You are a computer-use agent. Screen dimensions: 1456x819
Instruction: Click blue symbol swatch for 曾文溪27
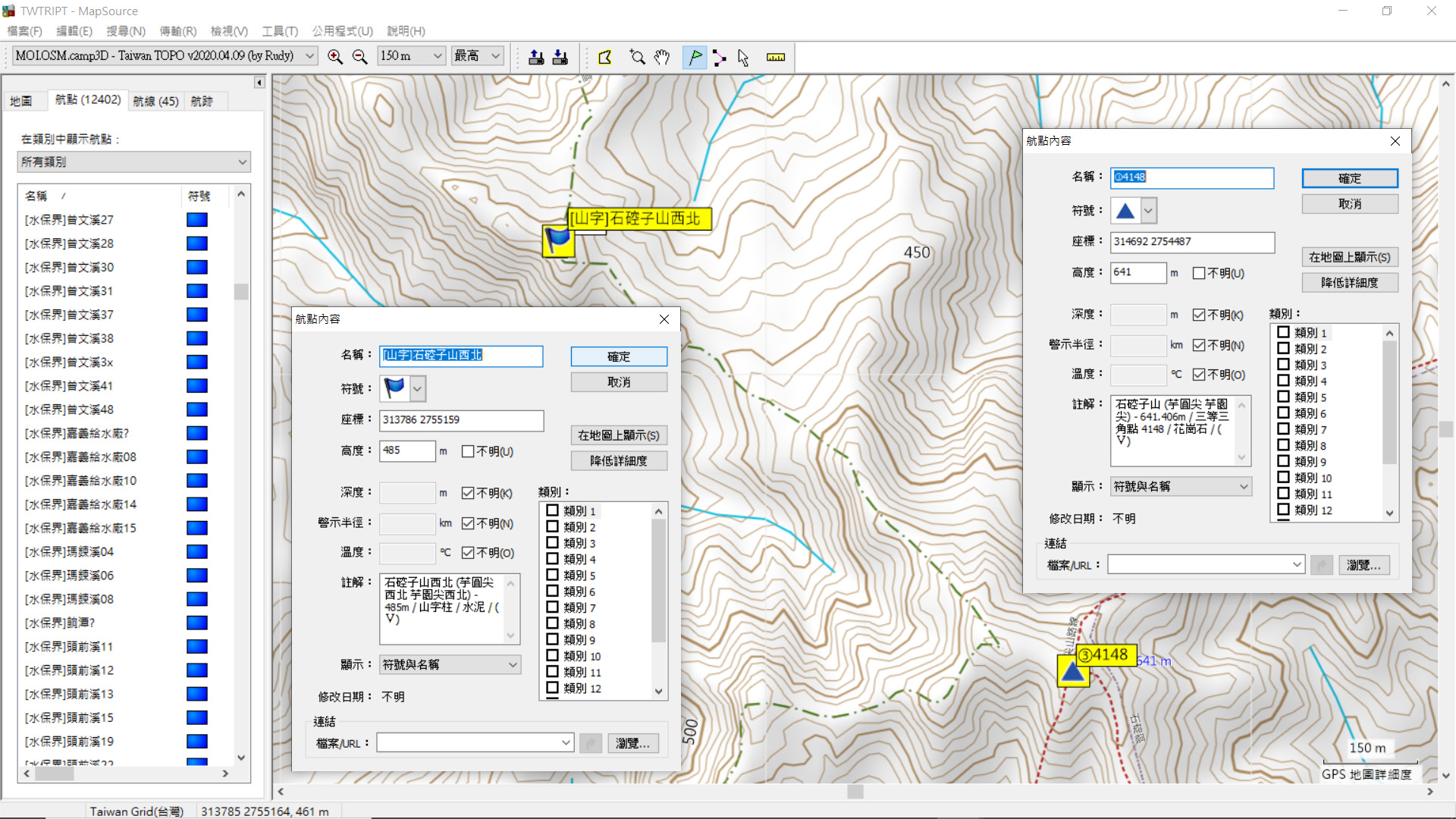click(197, 220)
